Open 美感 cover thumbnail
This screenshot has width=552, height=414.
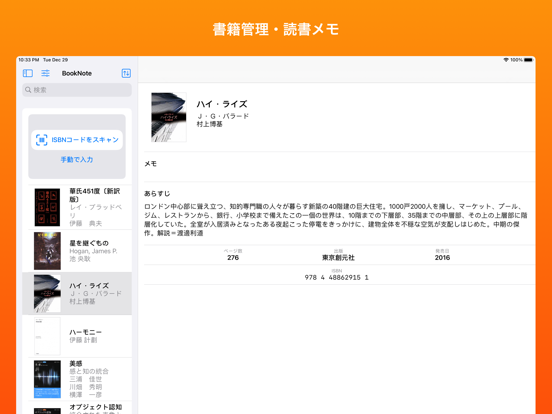(47, 379)
